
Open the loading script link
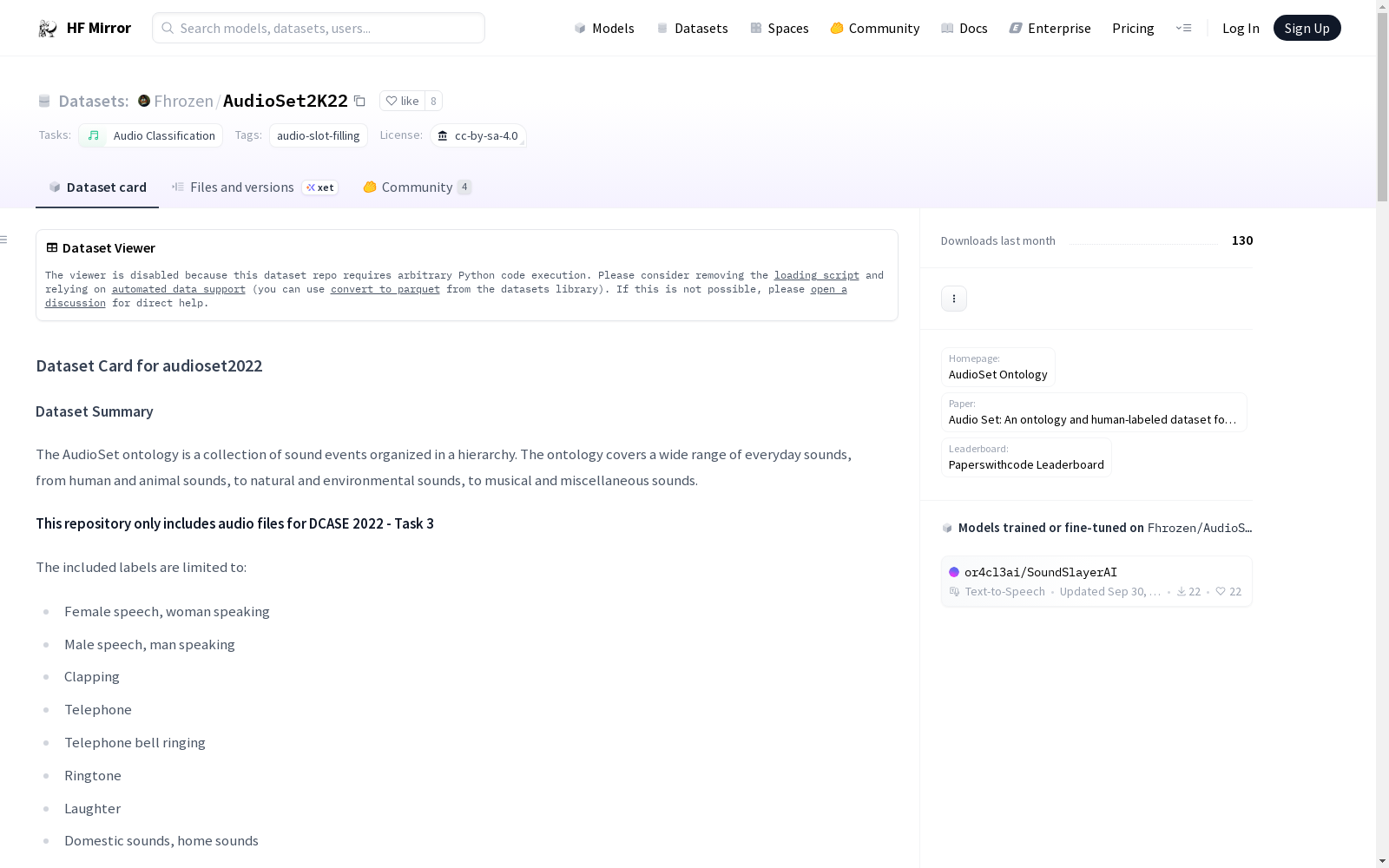click(817, 275)
